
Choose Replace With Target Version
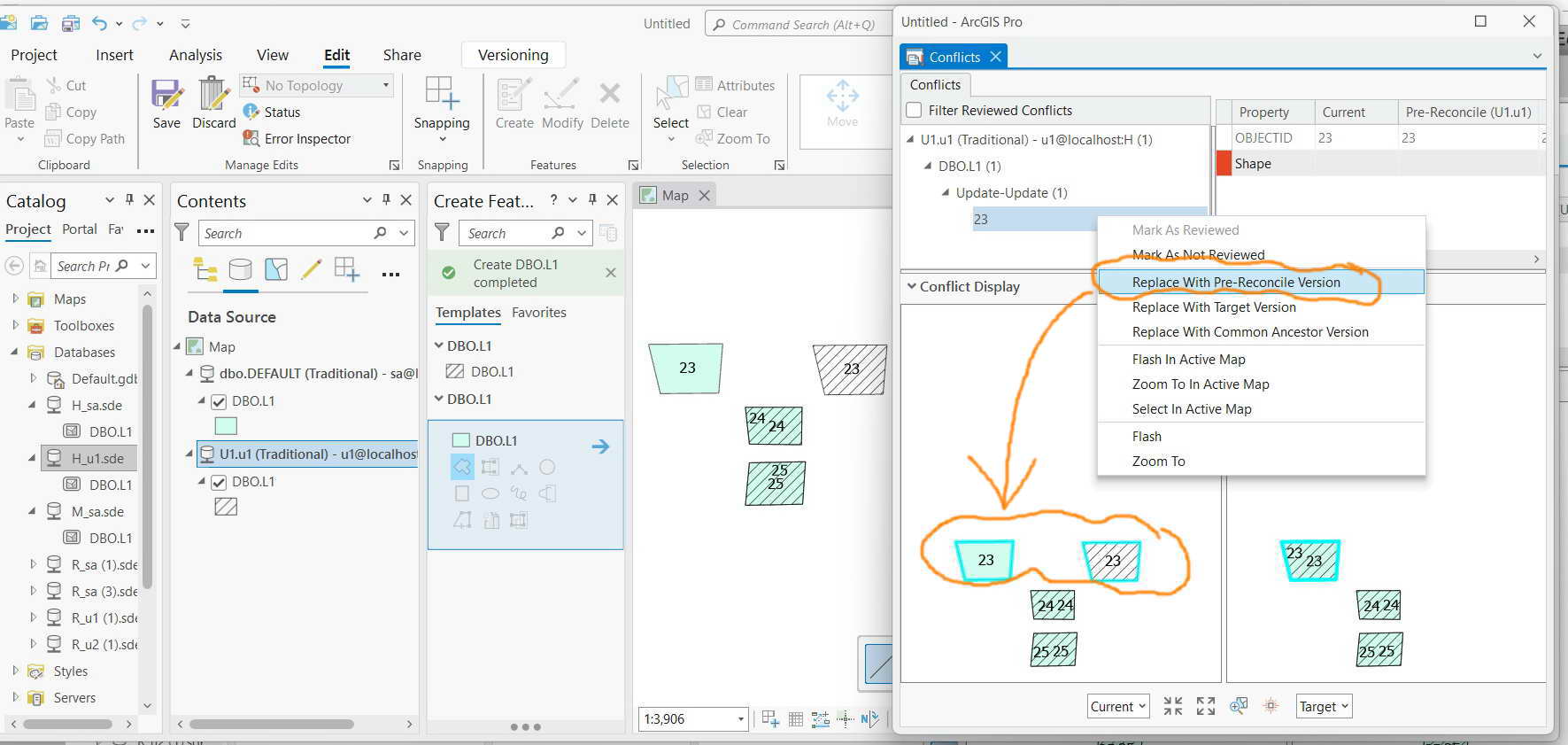(1261, 307)
